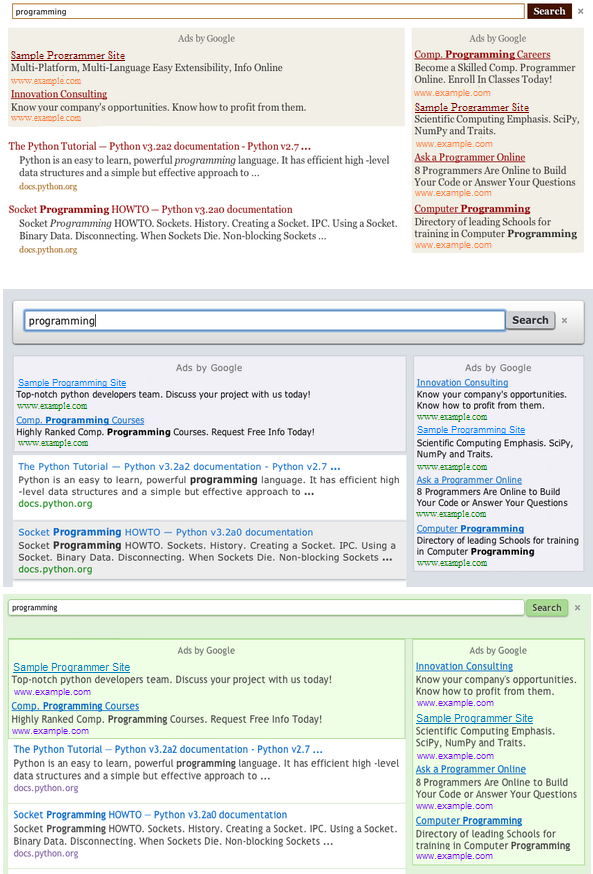Viewport: 593px width, 874px height.
Task: Open 'The Python Tutorial' result in blue-themed panel
Action: pyautogui.click(x=179, y=467)
